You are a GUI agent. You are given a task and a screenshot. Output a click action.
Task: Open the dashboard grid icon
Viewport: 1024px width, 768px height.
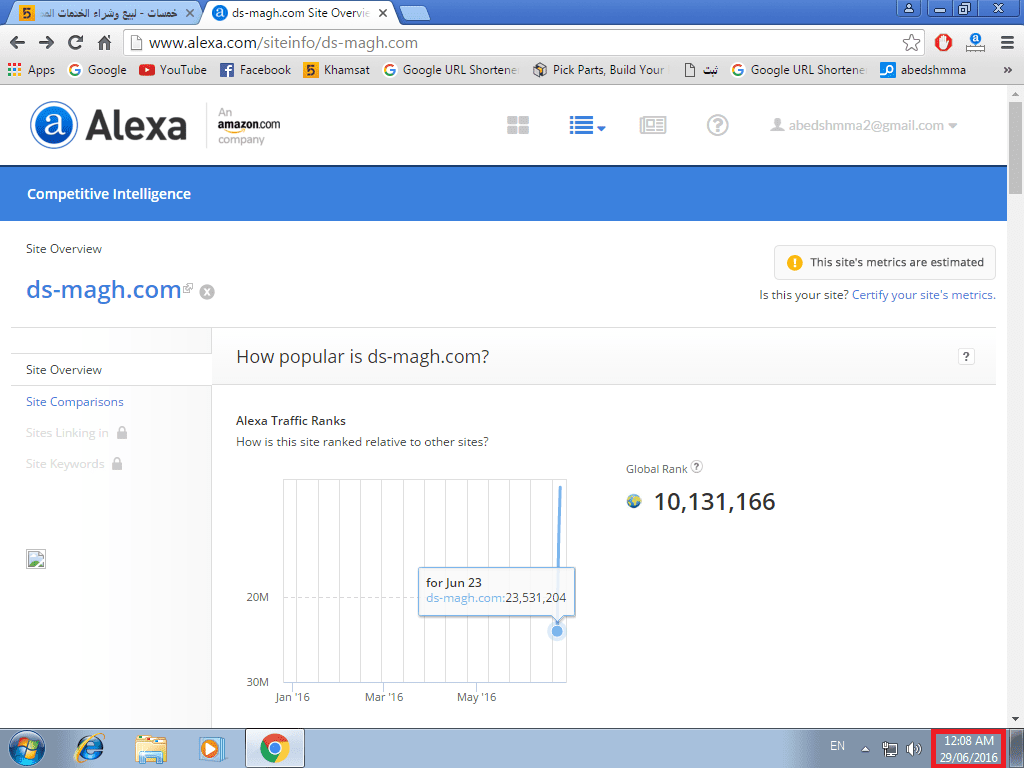[x=517, y=125]
